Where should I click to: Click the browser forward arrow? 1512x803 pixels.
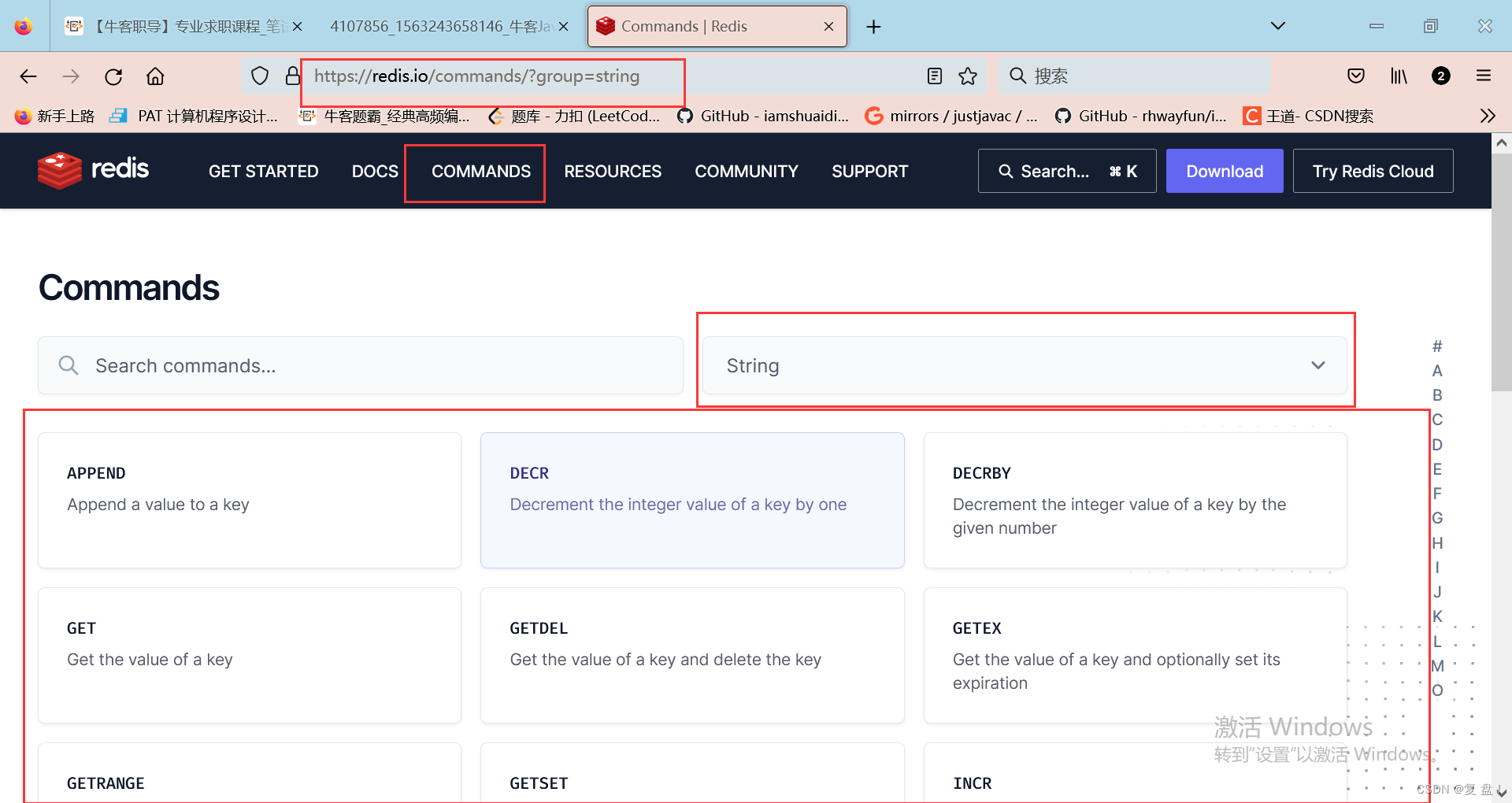tap(71, 76)
